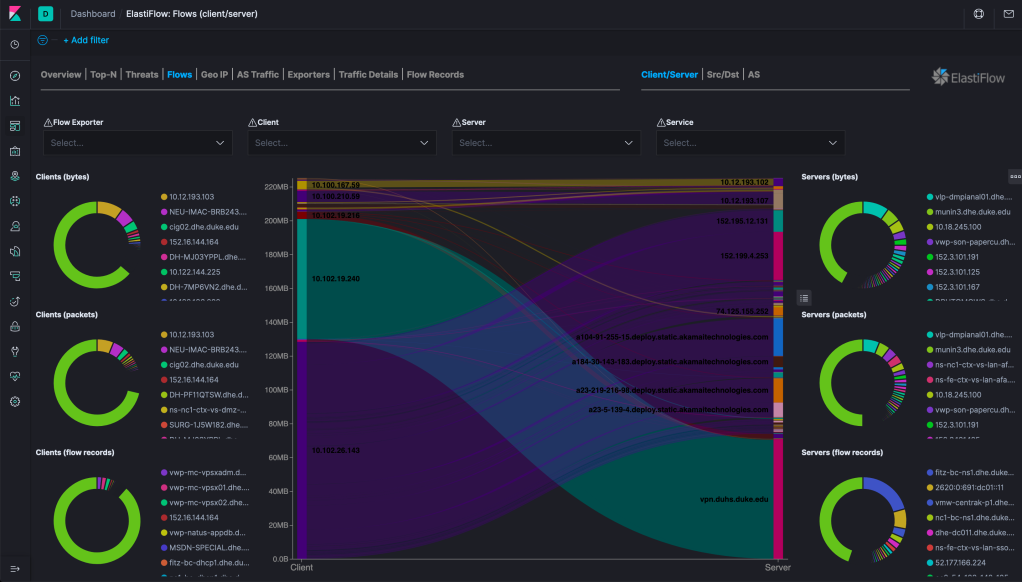Click the Clients (bytes) donut chart
The image size is (1022, 582).
pos(96,244)
